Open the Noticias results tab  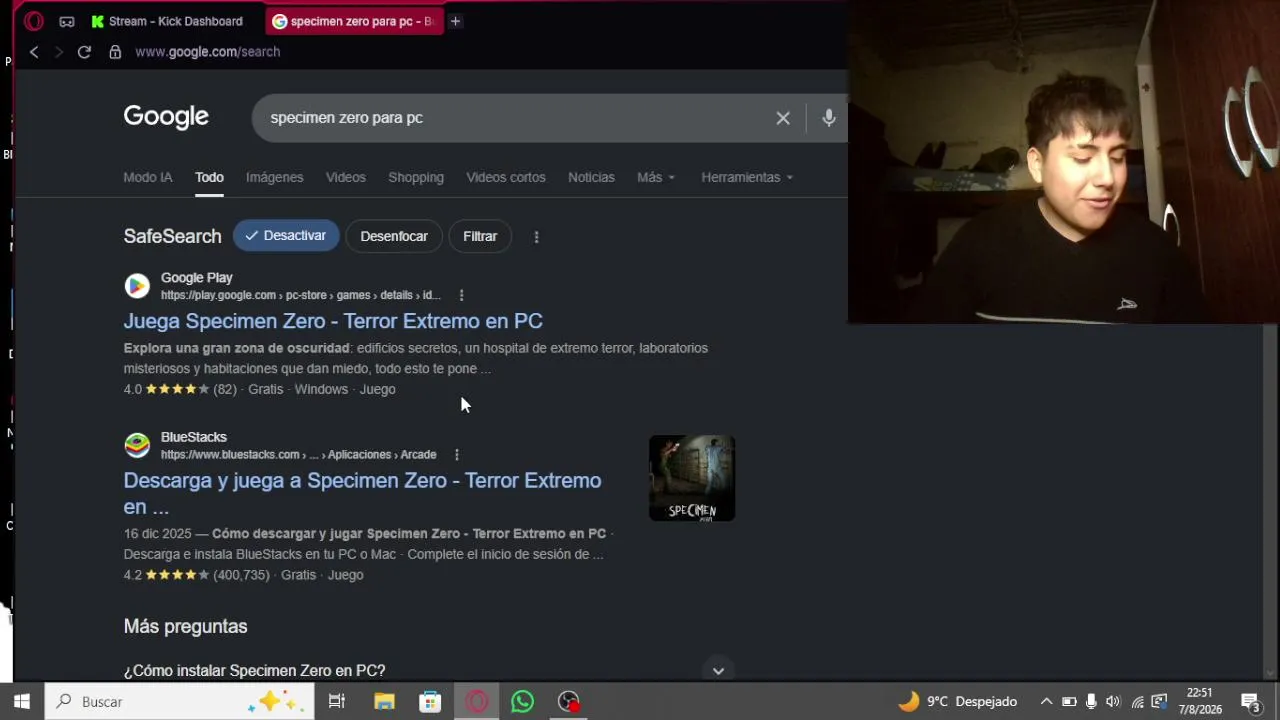(591, 177)
